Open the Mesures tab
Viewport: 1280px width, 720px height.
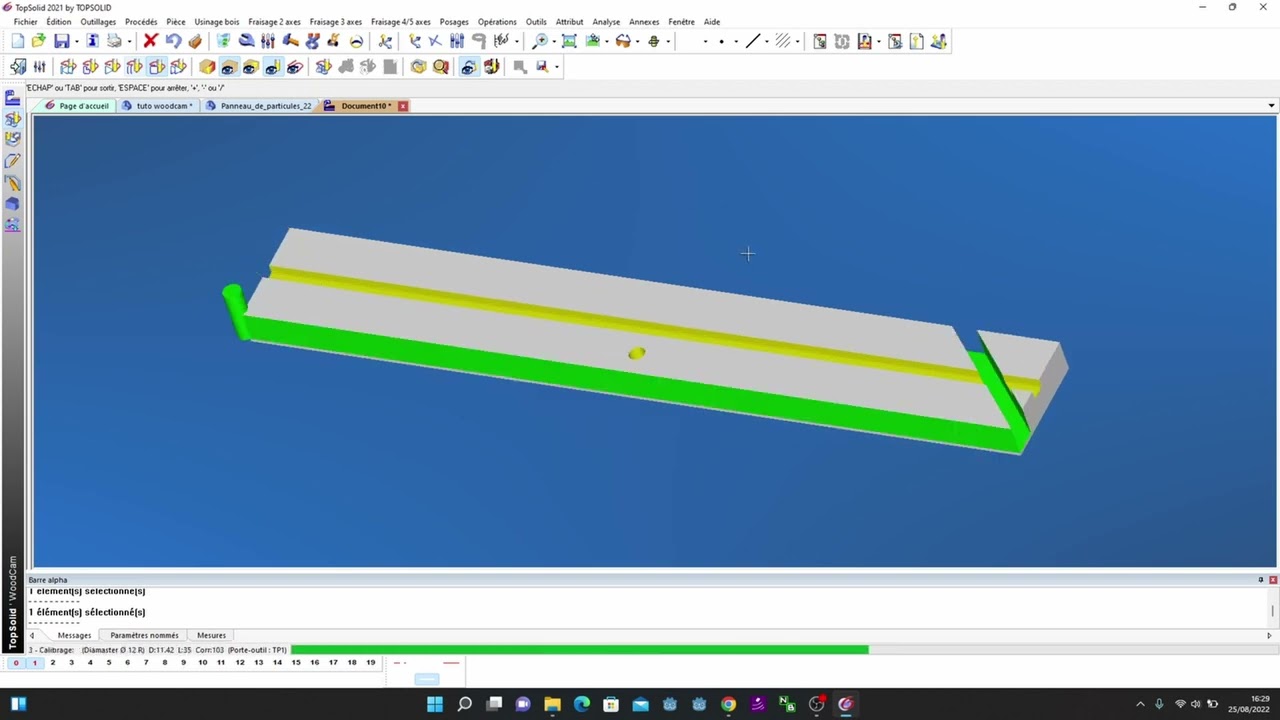click(x=211, y=635)
